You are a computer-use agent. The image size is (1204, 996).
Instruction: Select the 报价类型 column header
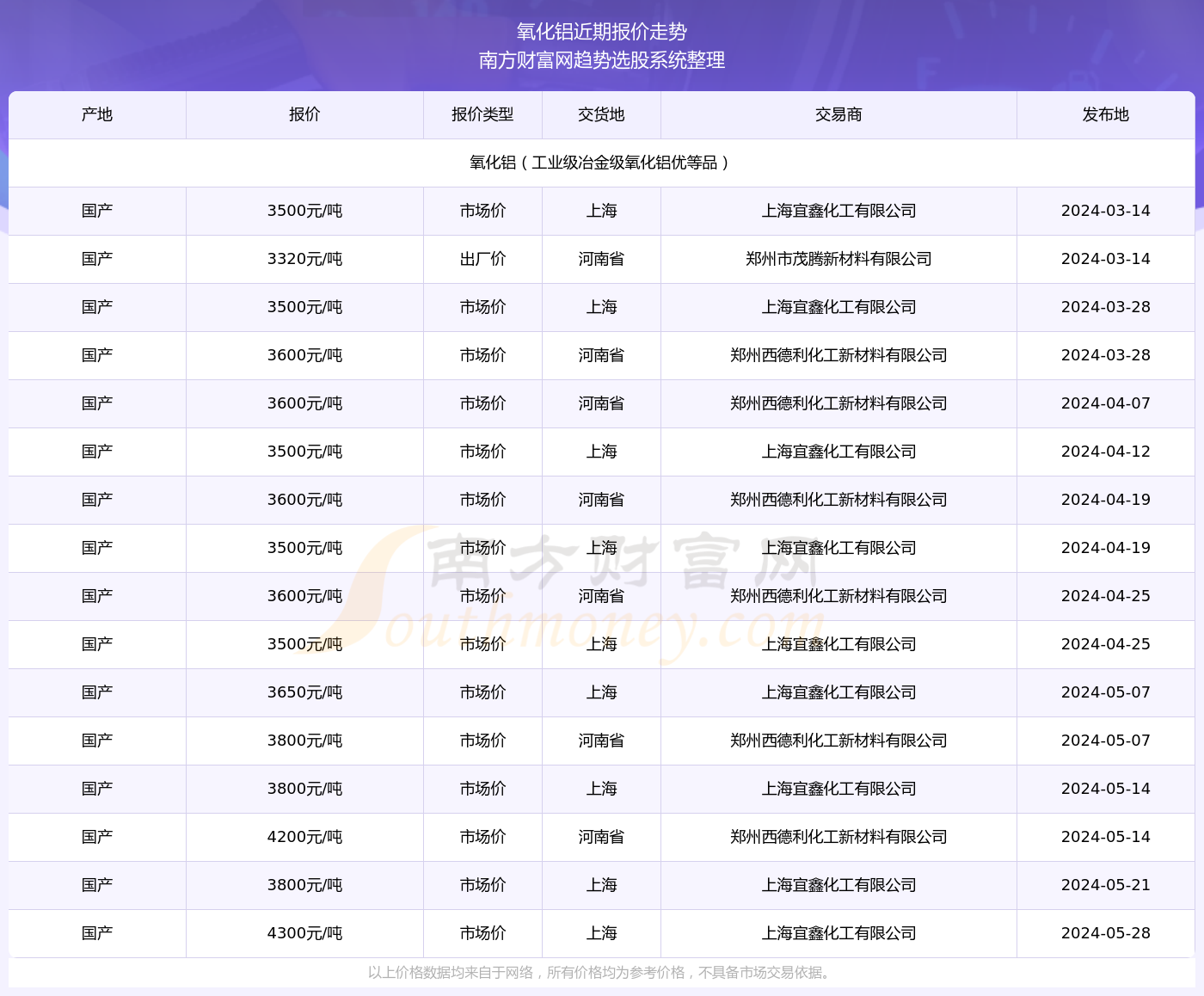coord(482,114)
